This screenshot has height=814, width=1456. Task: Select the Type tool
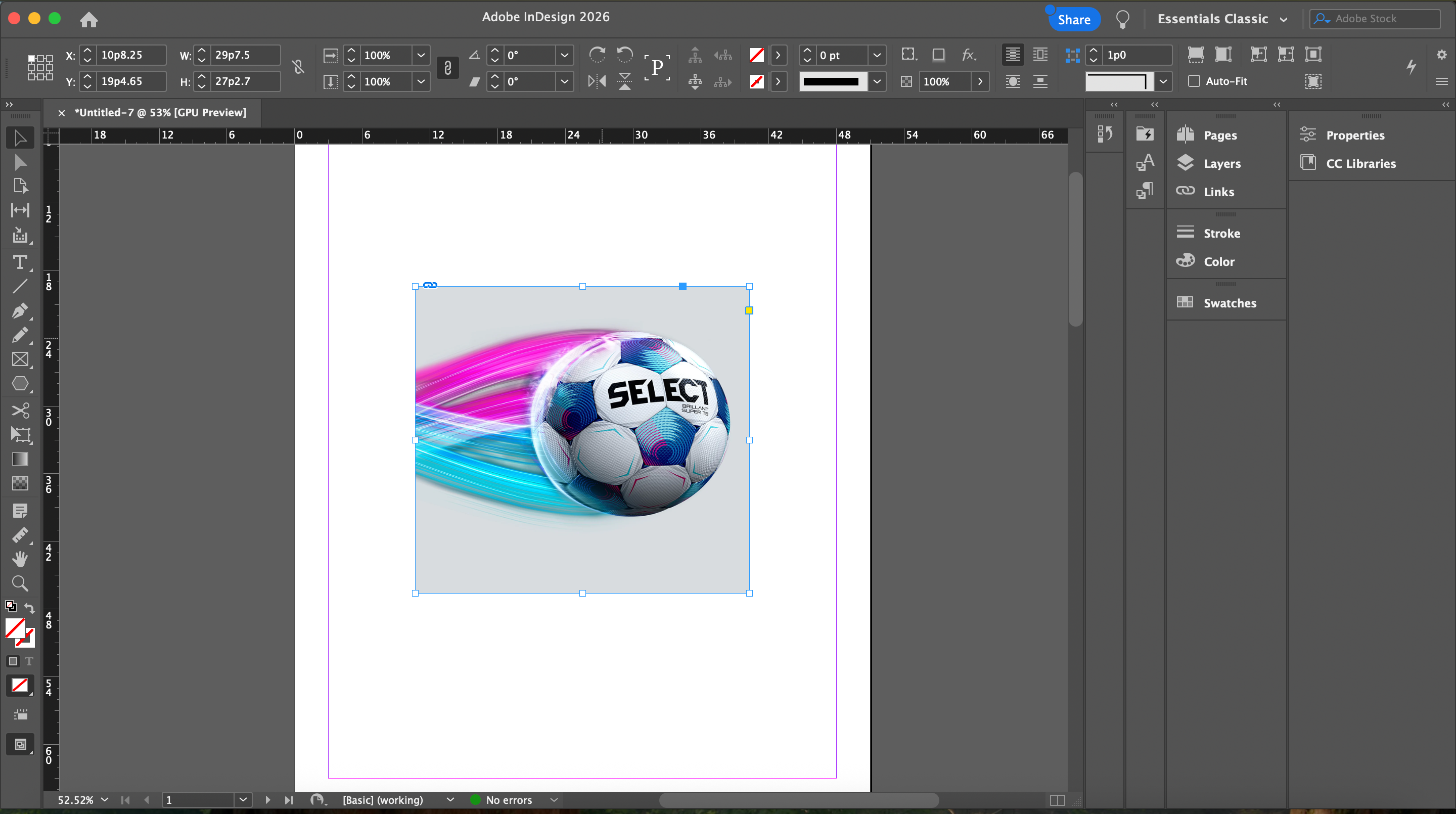tap(20, 262)
